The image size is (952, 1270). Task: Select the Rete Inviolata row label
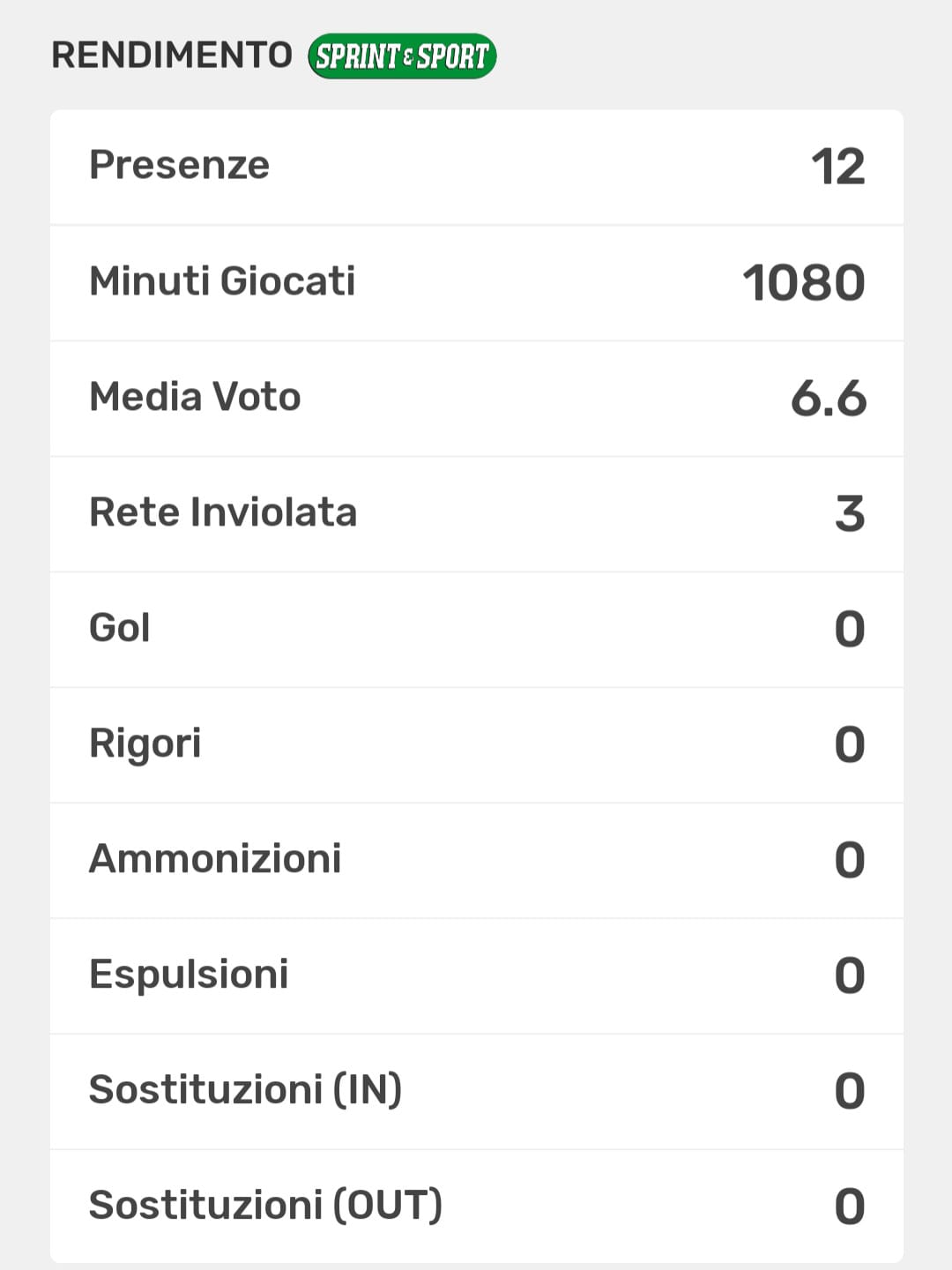(223, 512)
